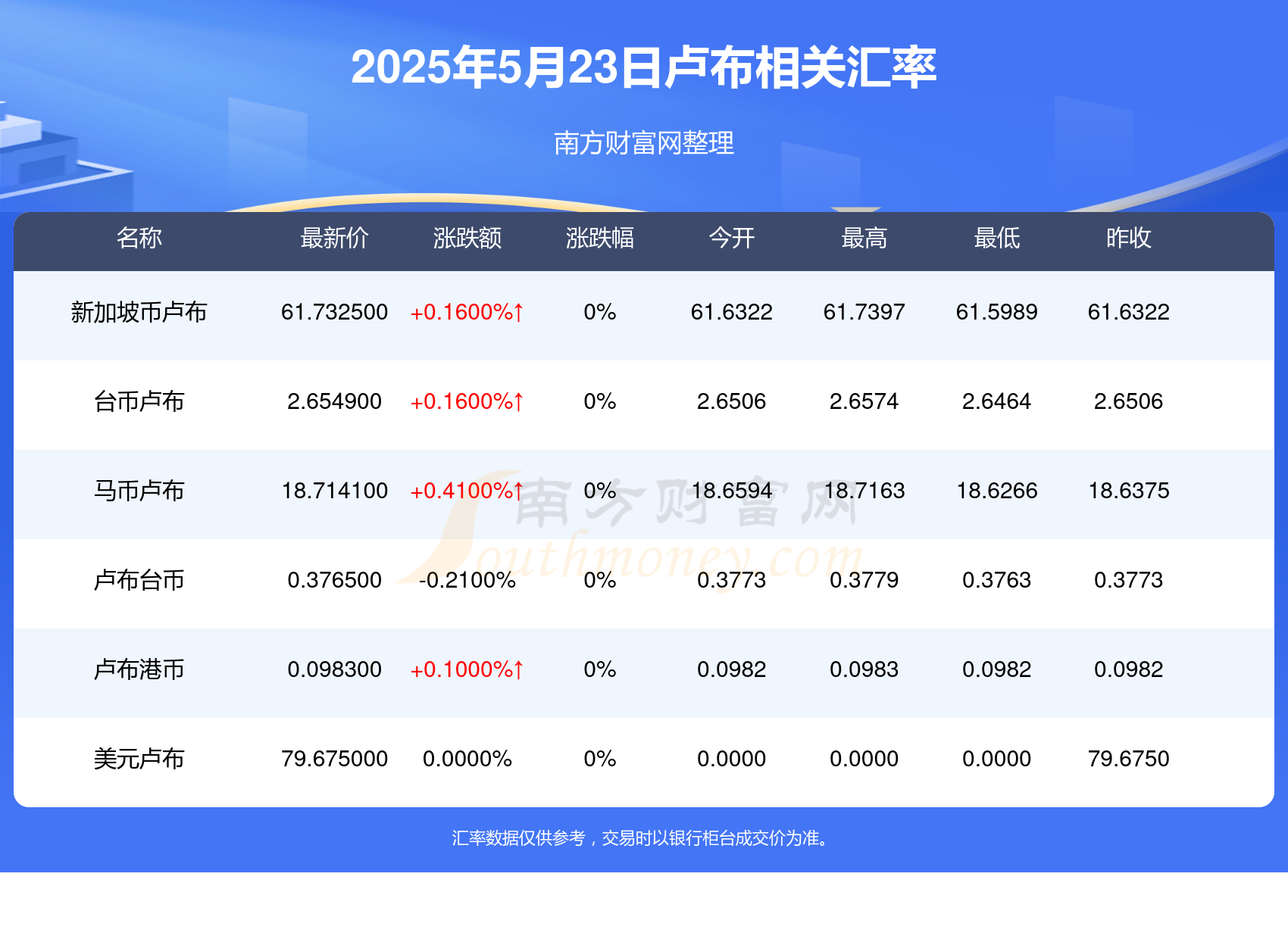Click 今开 value 2.6506 in 台币卢布 row
Screen dimensions: 1288x939
[732, 401]
